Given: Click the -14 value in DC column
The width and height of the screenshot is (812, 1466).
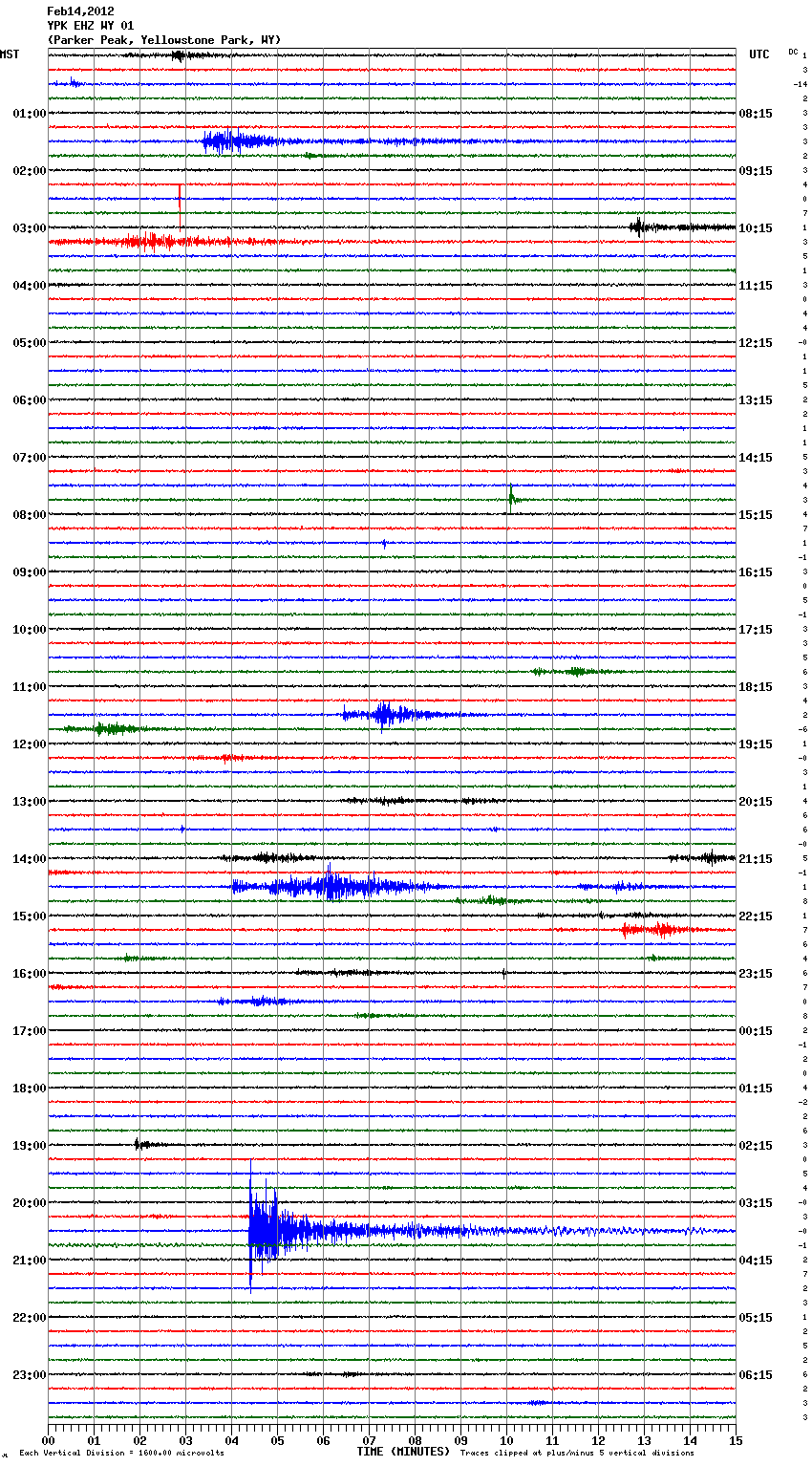Looking at the screenshot, I should 801,84.
